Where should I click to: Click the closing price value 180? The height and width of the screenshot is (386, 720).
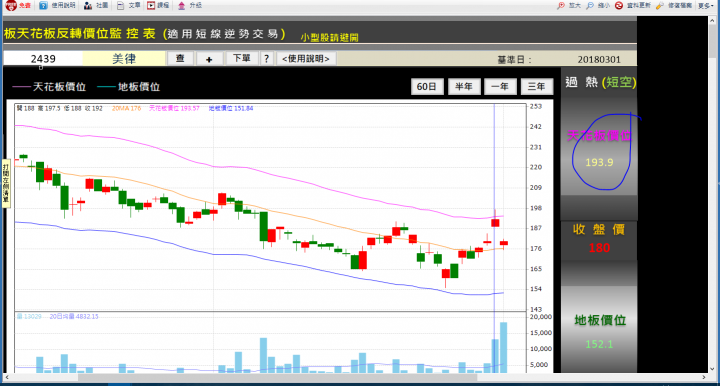click(x=599, y=248)
